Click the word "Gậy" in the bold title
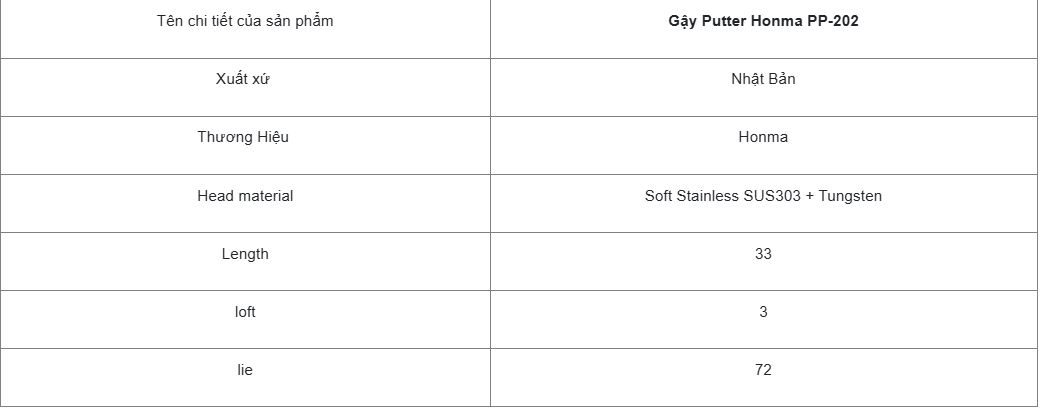This screenshot has width=1040, height=409. [683, 21]
